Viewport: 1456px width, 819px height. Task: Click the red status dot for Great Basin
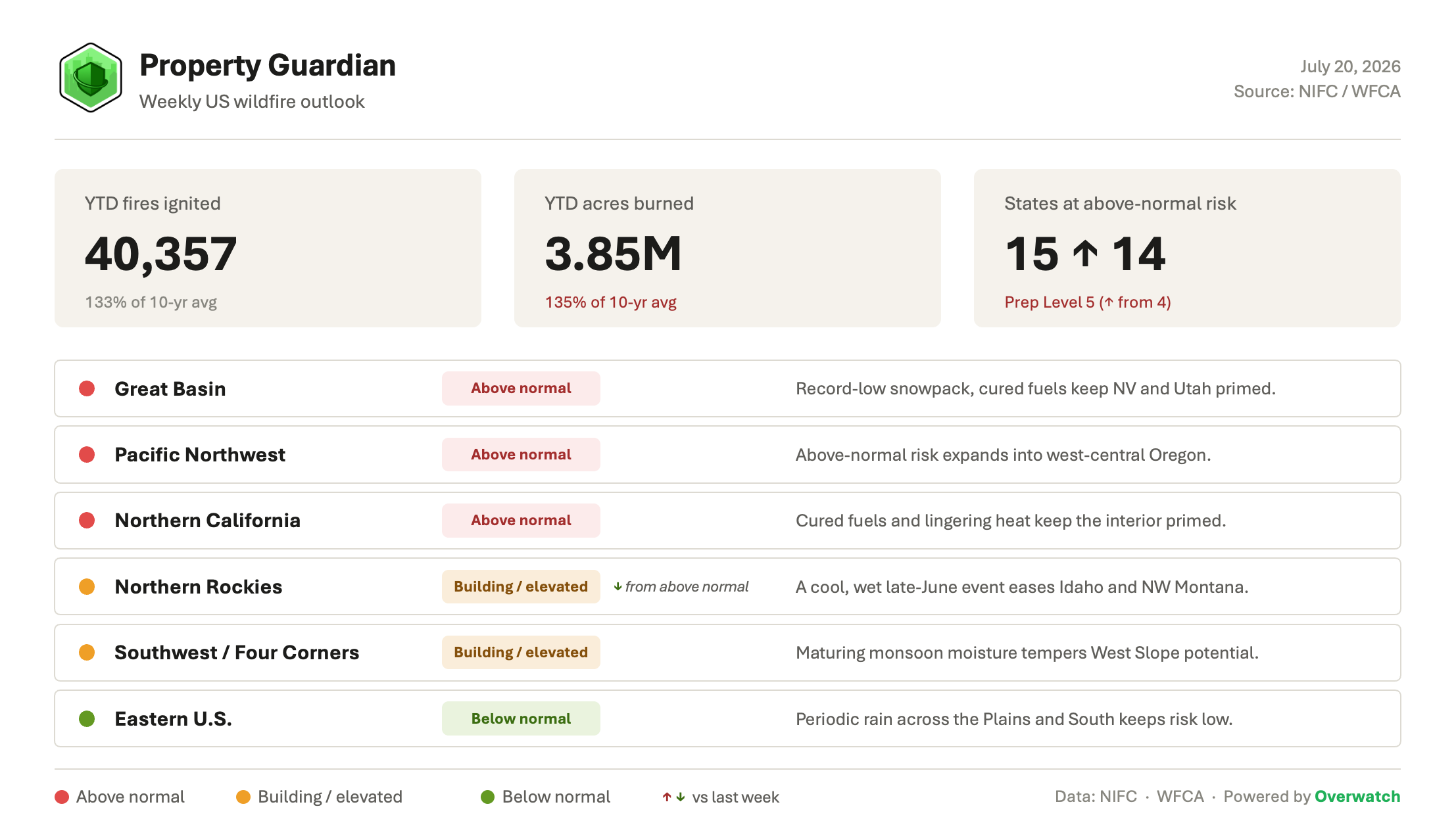coord(87,388)
